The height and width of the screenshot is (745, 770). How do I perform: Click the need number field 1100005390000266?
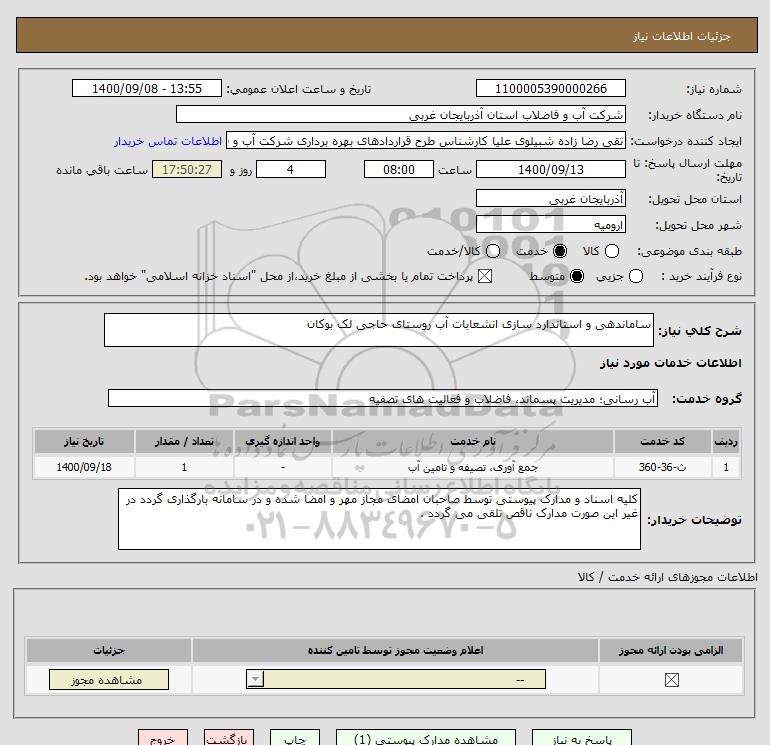(550, 88)
